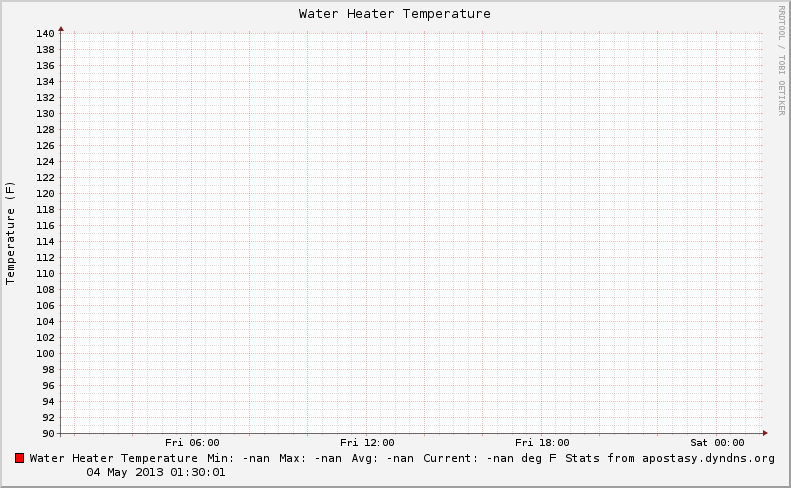791x488 pixels.
Task: Click the red arrowhead ending the X axis
Action: tap(765, 433)
